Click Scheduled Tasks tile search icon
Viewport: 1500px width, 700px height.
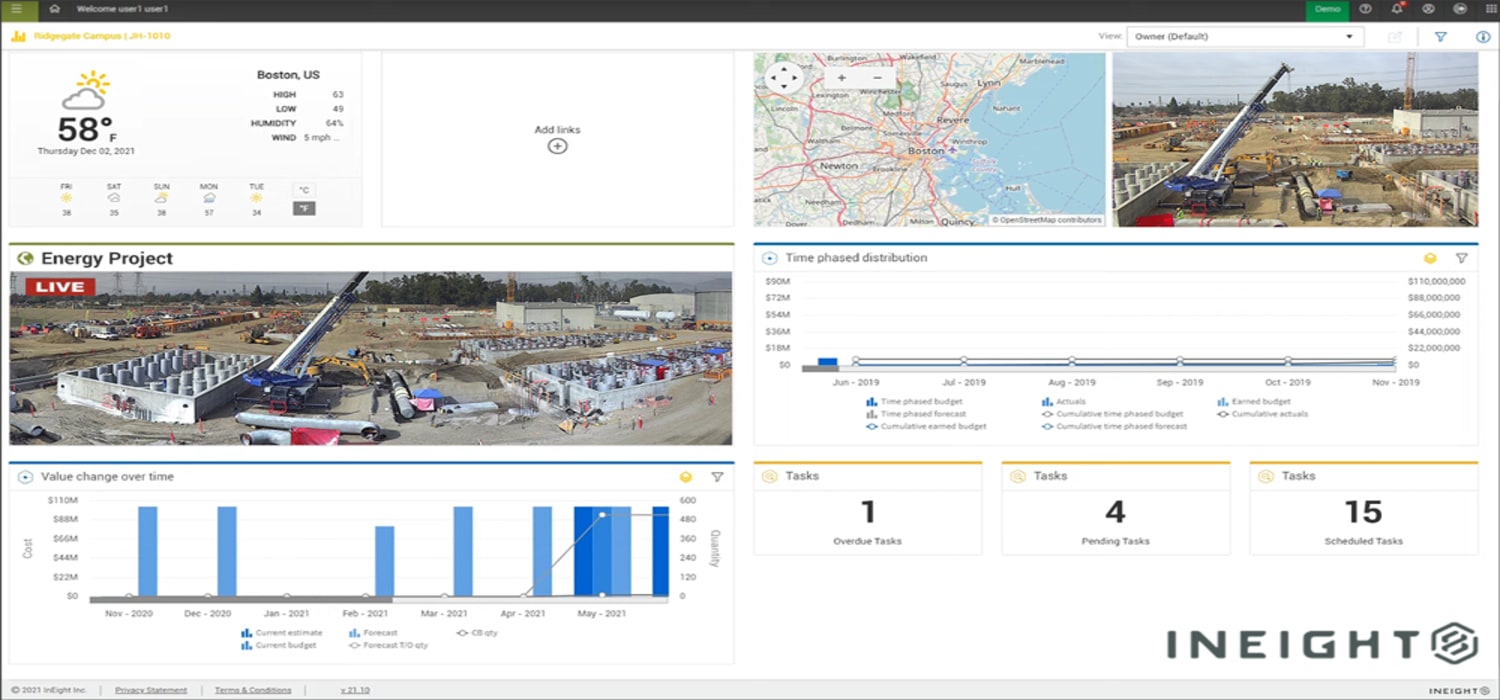pos(1265,476)
